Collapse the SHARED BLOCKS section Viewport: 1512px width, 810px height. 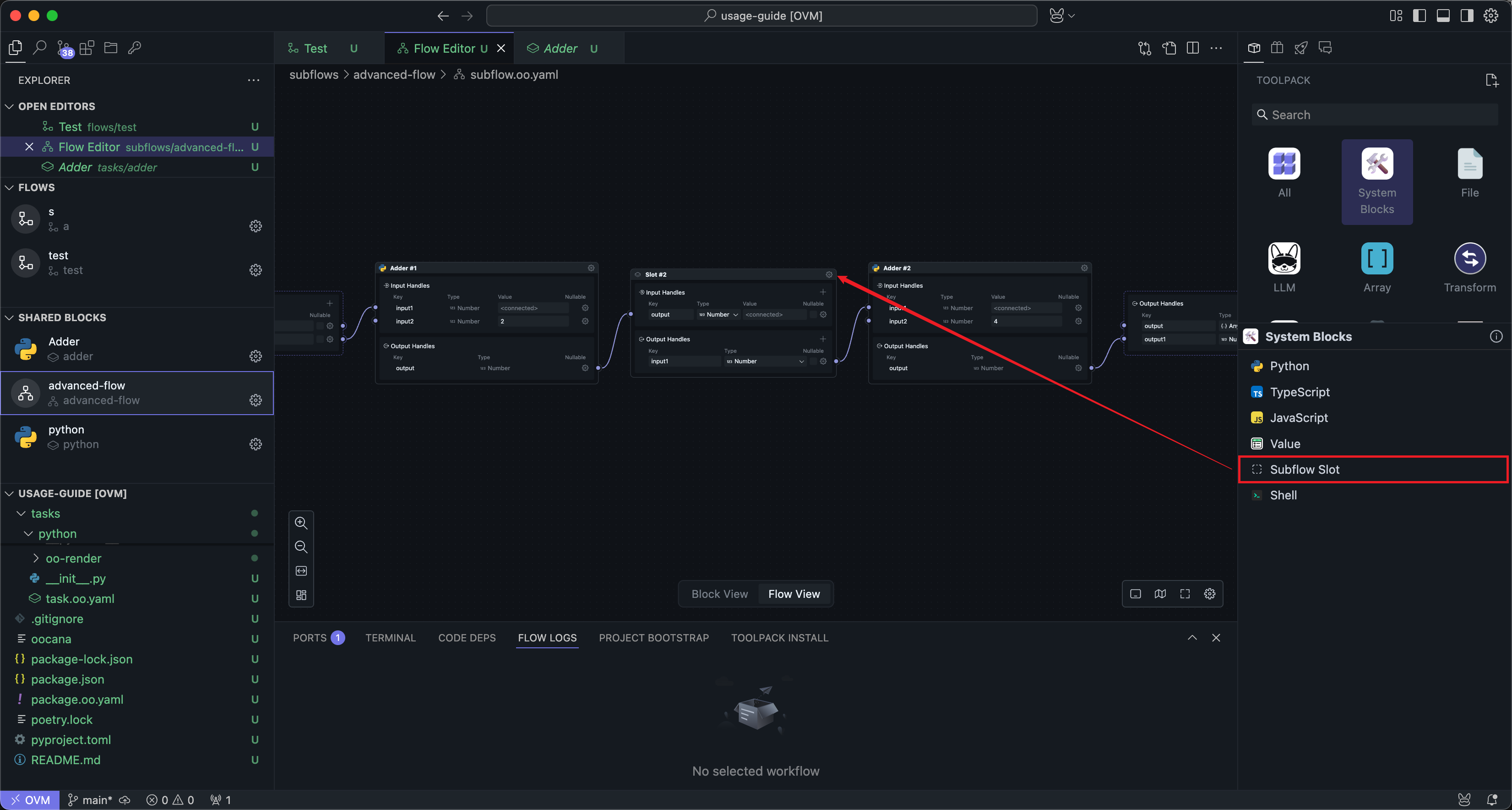[x=62, y=317]
